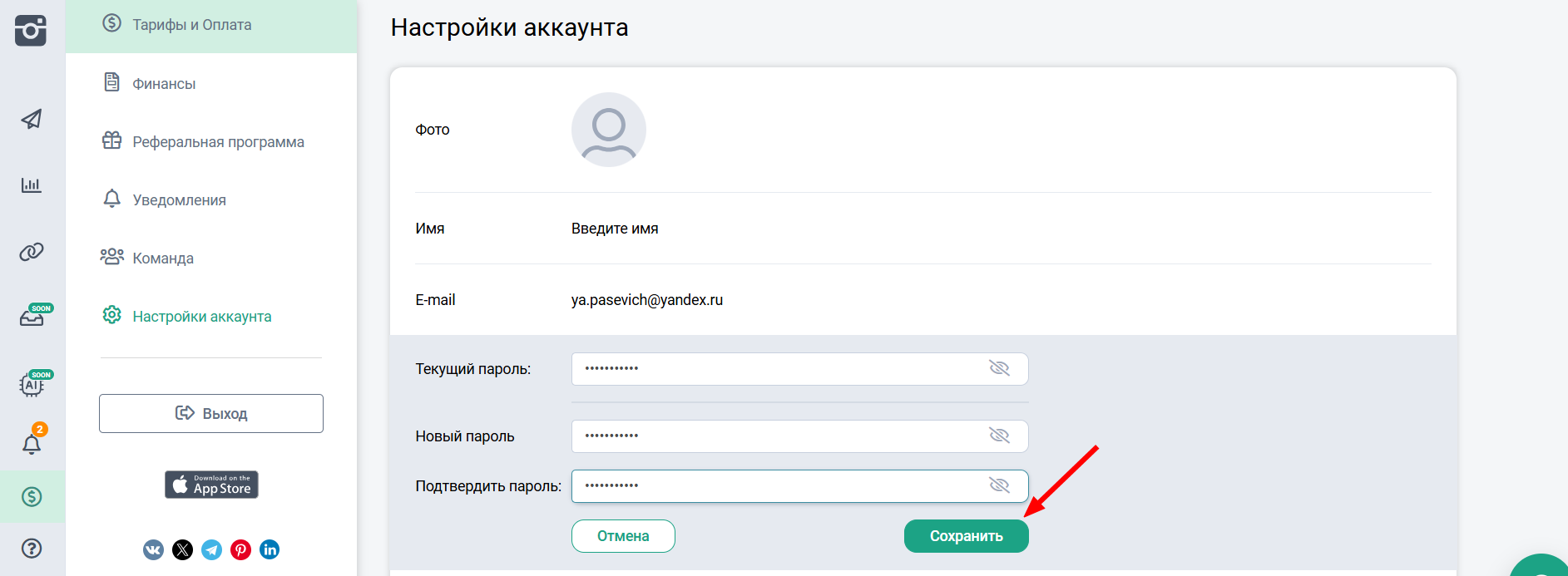
Task: Show the current password with eye icon
Action: coord(999,368)
